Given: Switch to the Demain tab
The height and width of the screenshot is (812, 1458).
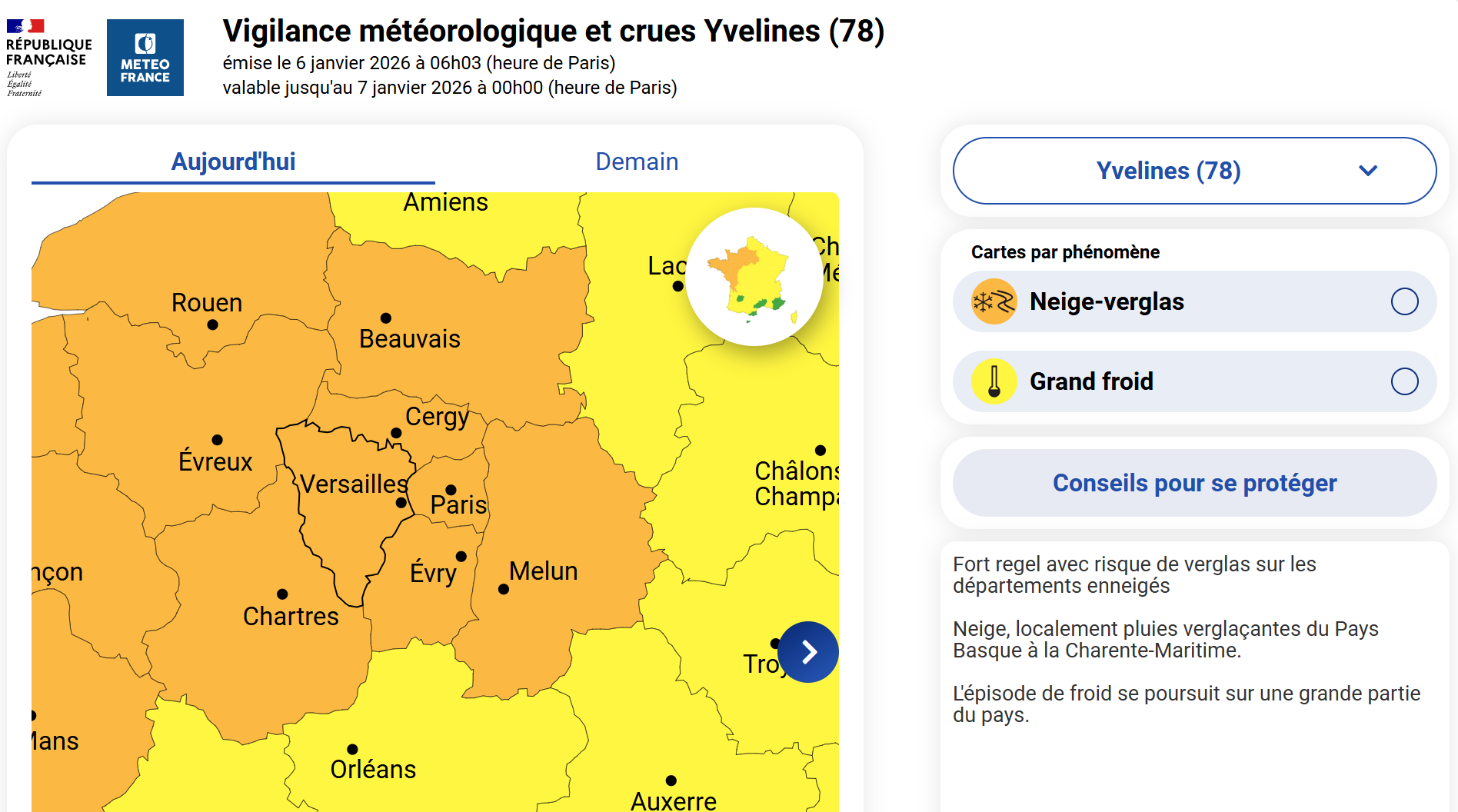Looking at the screenshot, I should click(637, 161).
